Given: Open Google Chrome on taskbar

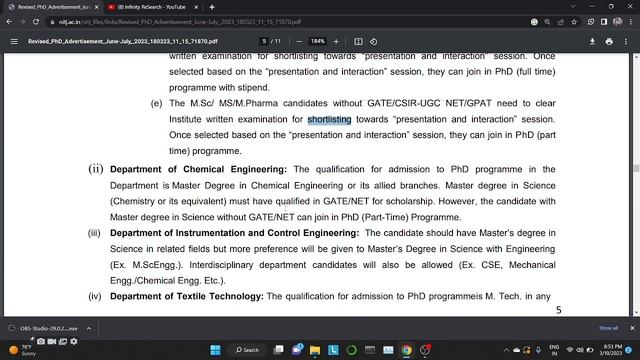Looking at the screenshot, I should (406, 350).
